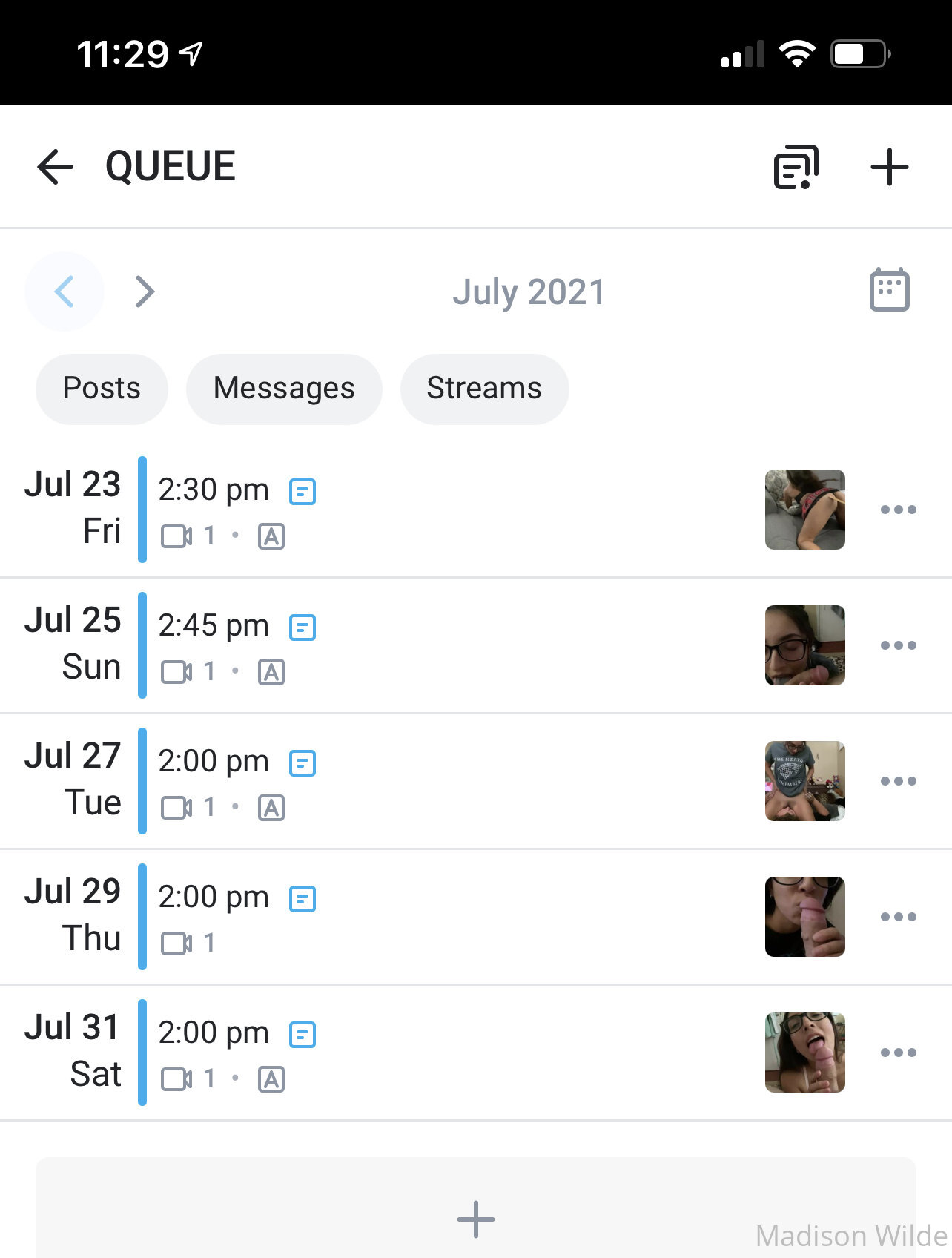Screen dimensions: 952x1258
Task: Tap the note icon next to 2:30 pm
Action: pos(303,492)
